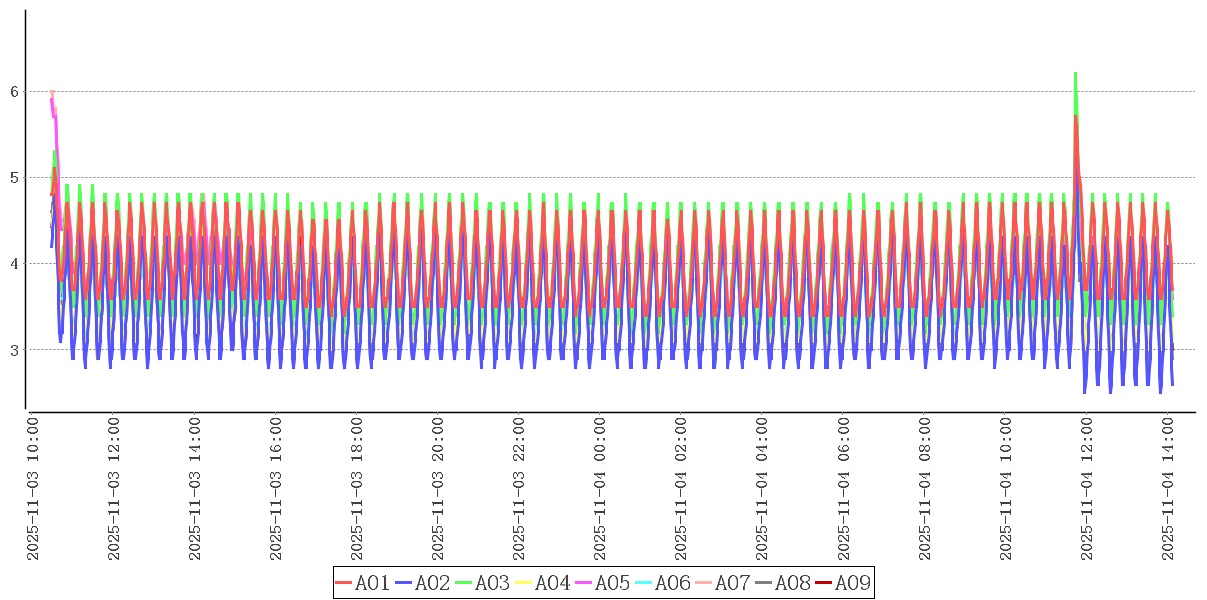
Task: Toggle A03 legend entry visibility
Action: point(482,583)
